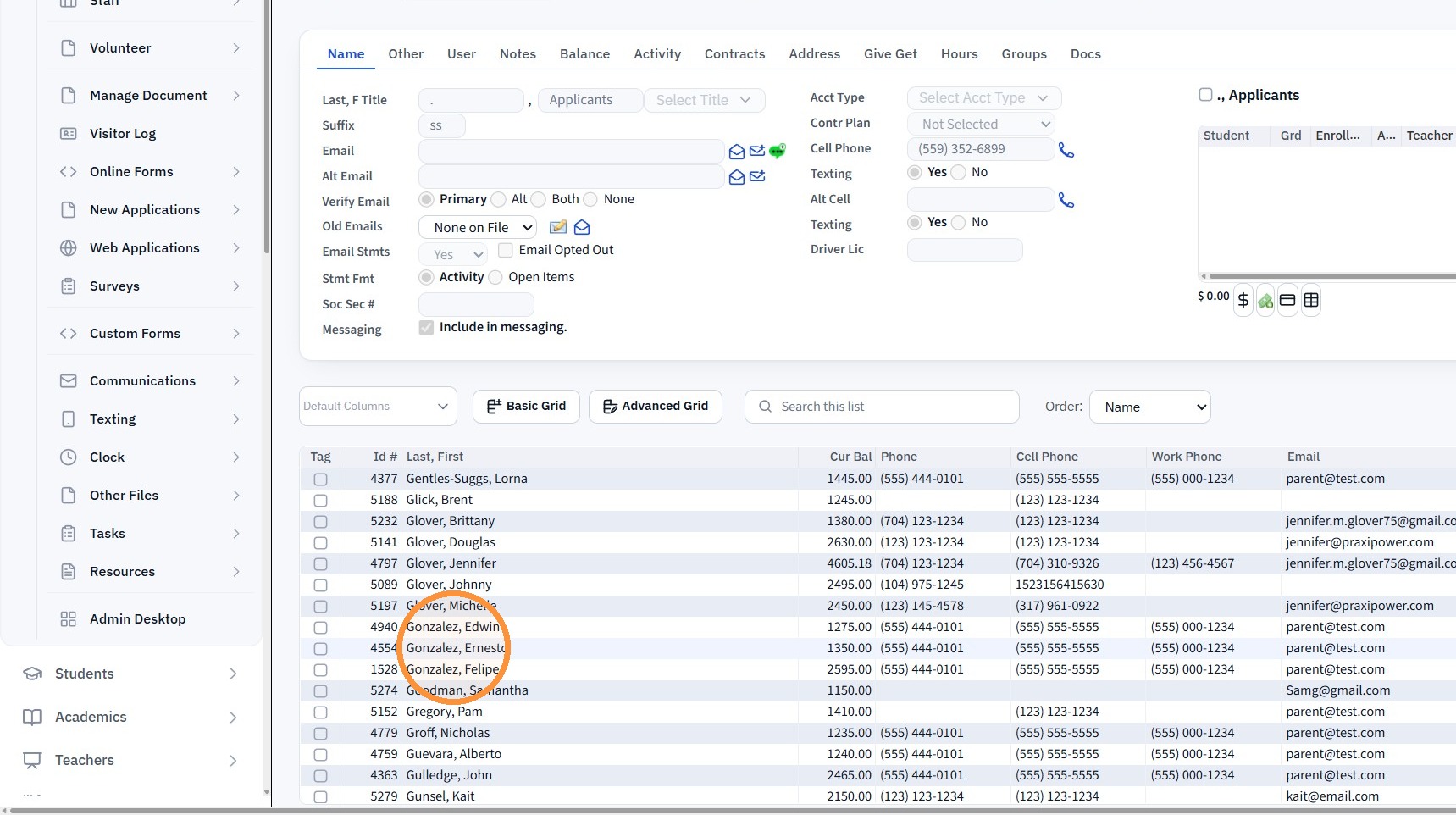Tick the tag checkbox for Glick, Brent
This screenshot has width=1456, height=815.
point(320,500)
